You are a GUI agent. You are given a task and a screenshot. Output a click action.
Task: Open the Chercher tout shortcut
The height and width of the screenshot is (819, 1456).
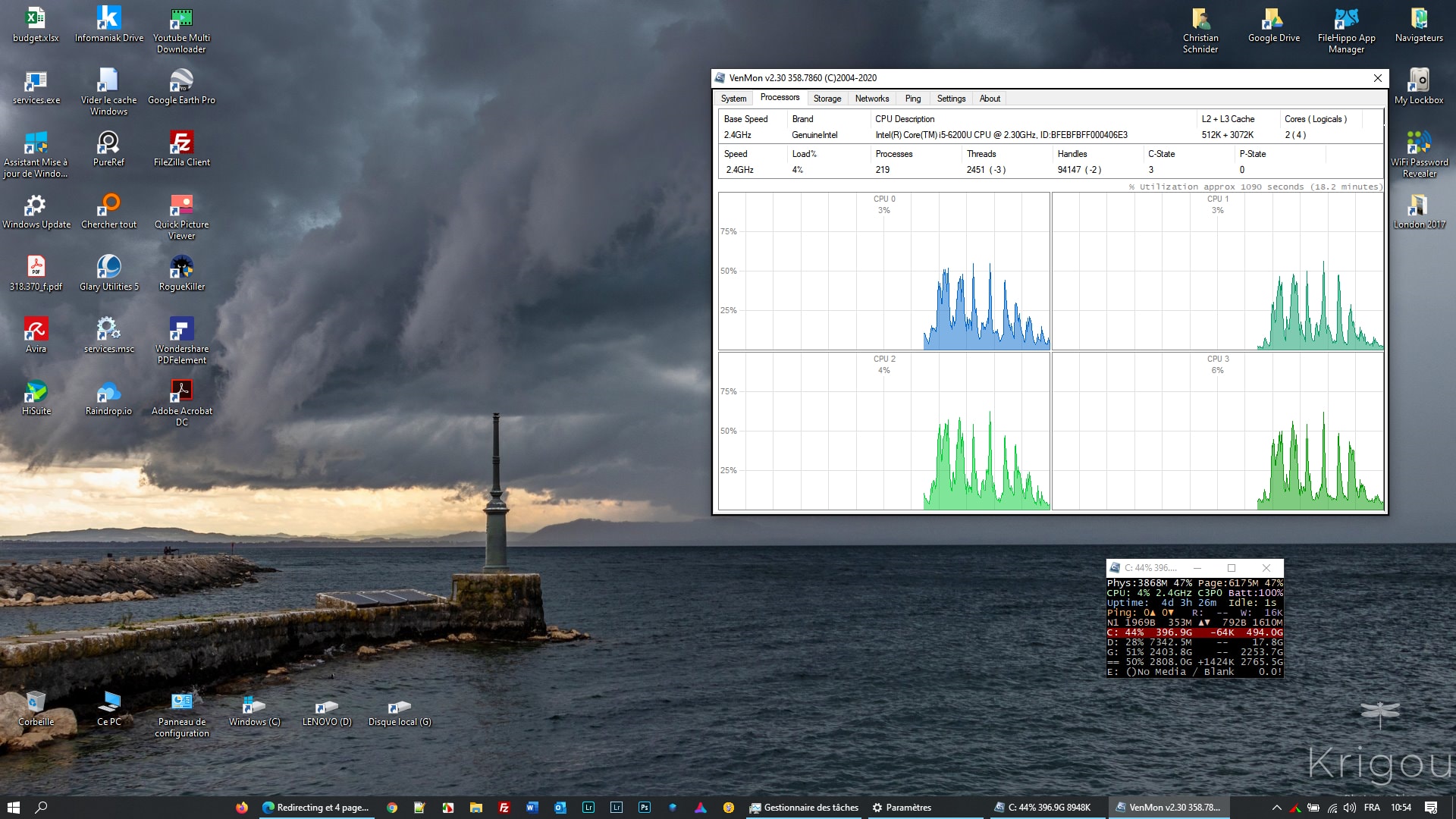(108, 211)
